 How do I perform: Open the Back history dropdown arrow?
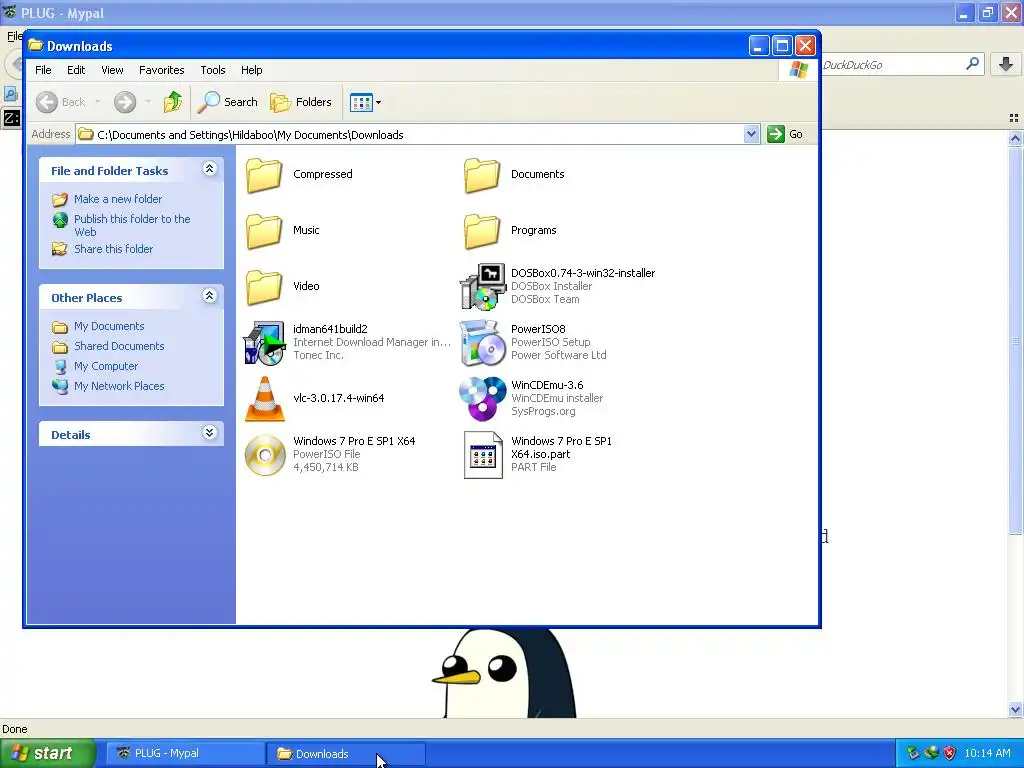click(98, 102)
